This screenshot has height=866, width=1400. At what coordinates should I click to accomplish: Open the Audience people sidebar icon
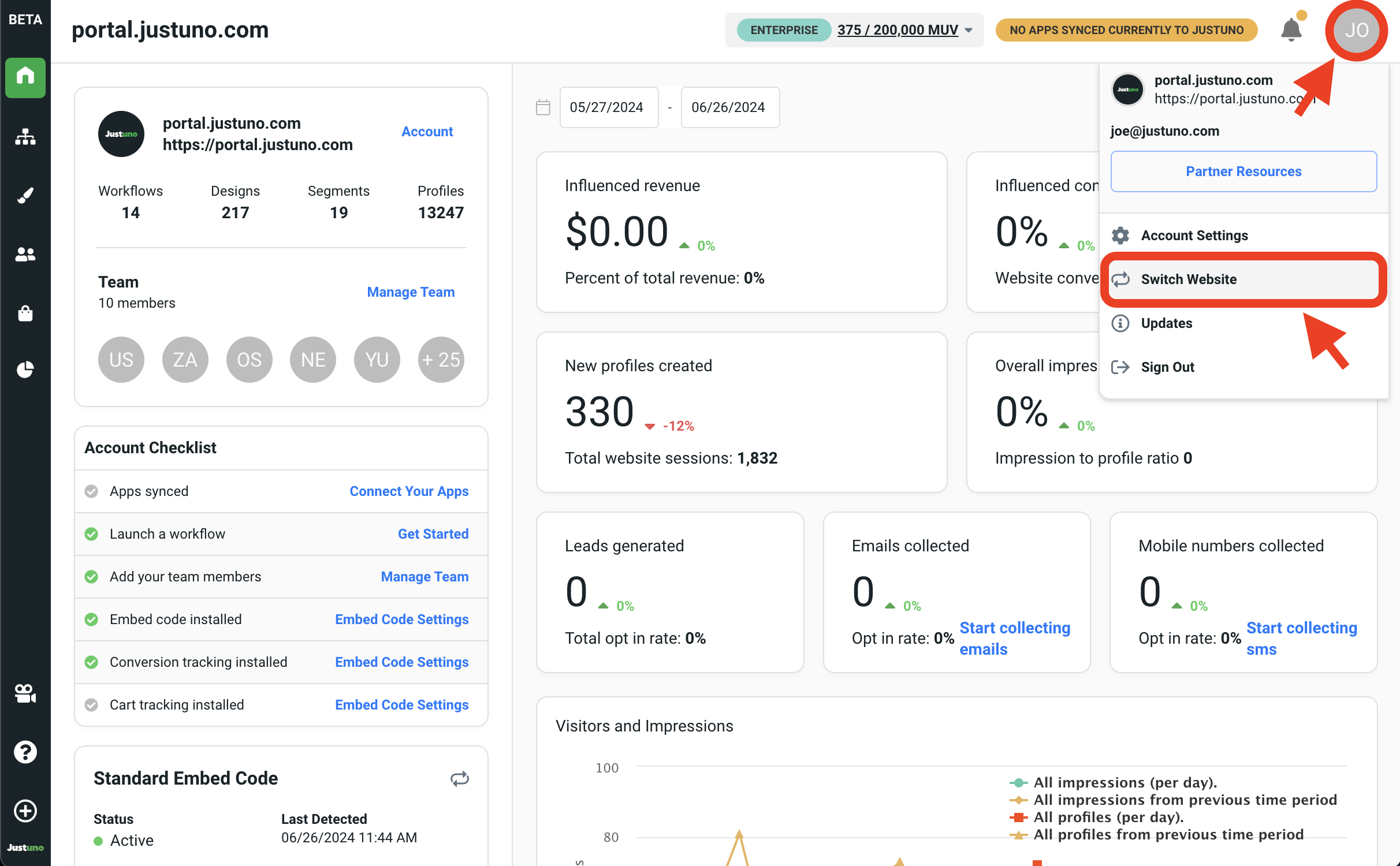(x=25, y=254)
